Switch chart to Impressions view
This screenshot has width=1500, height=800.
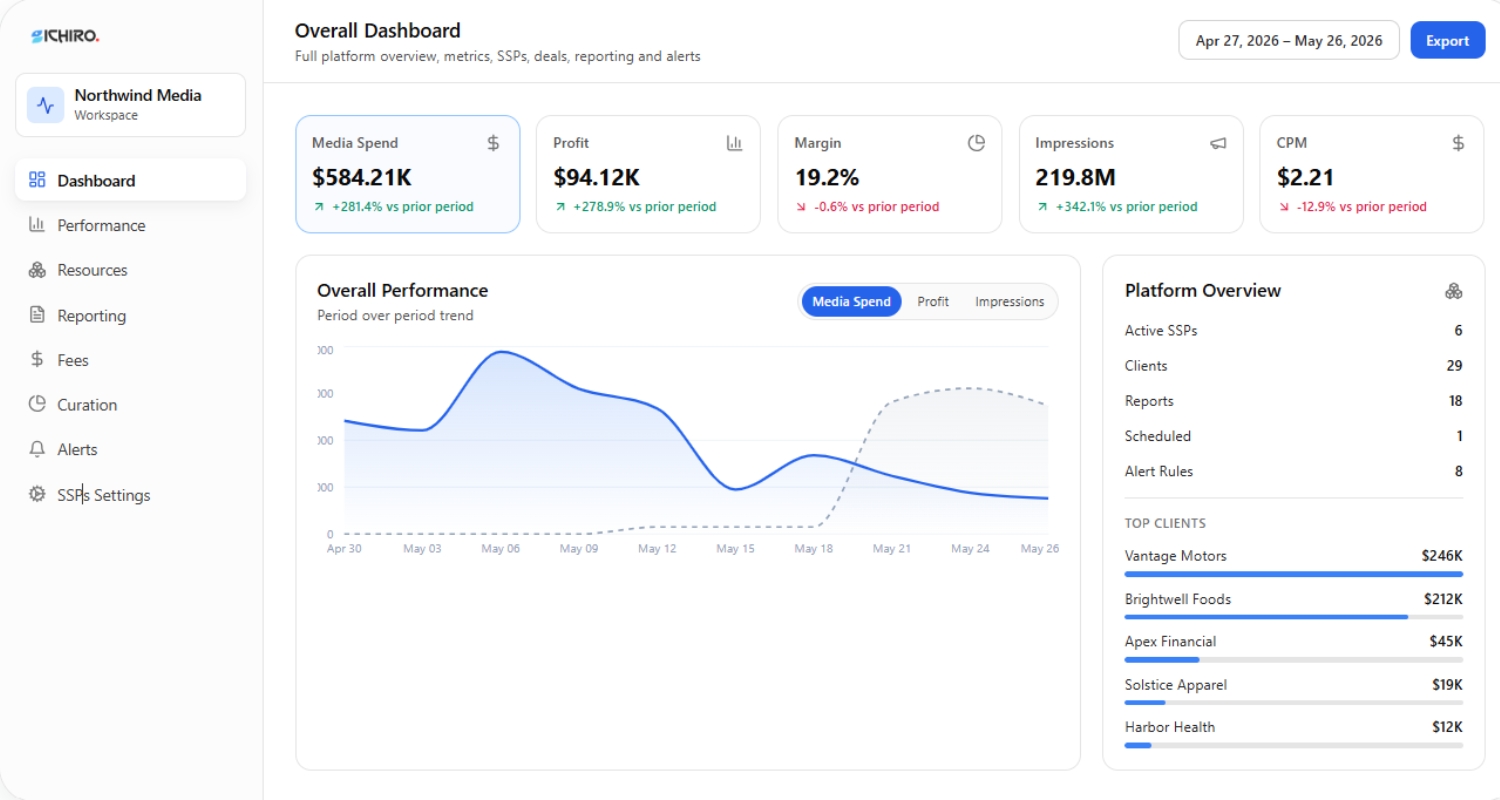click(1009, 301)
